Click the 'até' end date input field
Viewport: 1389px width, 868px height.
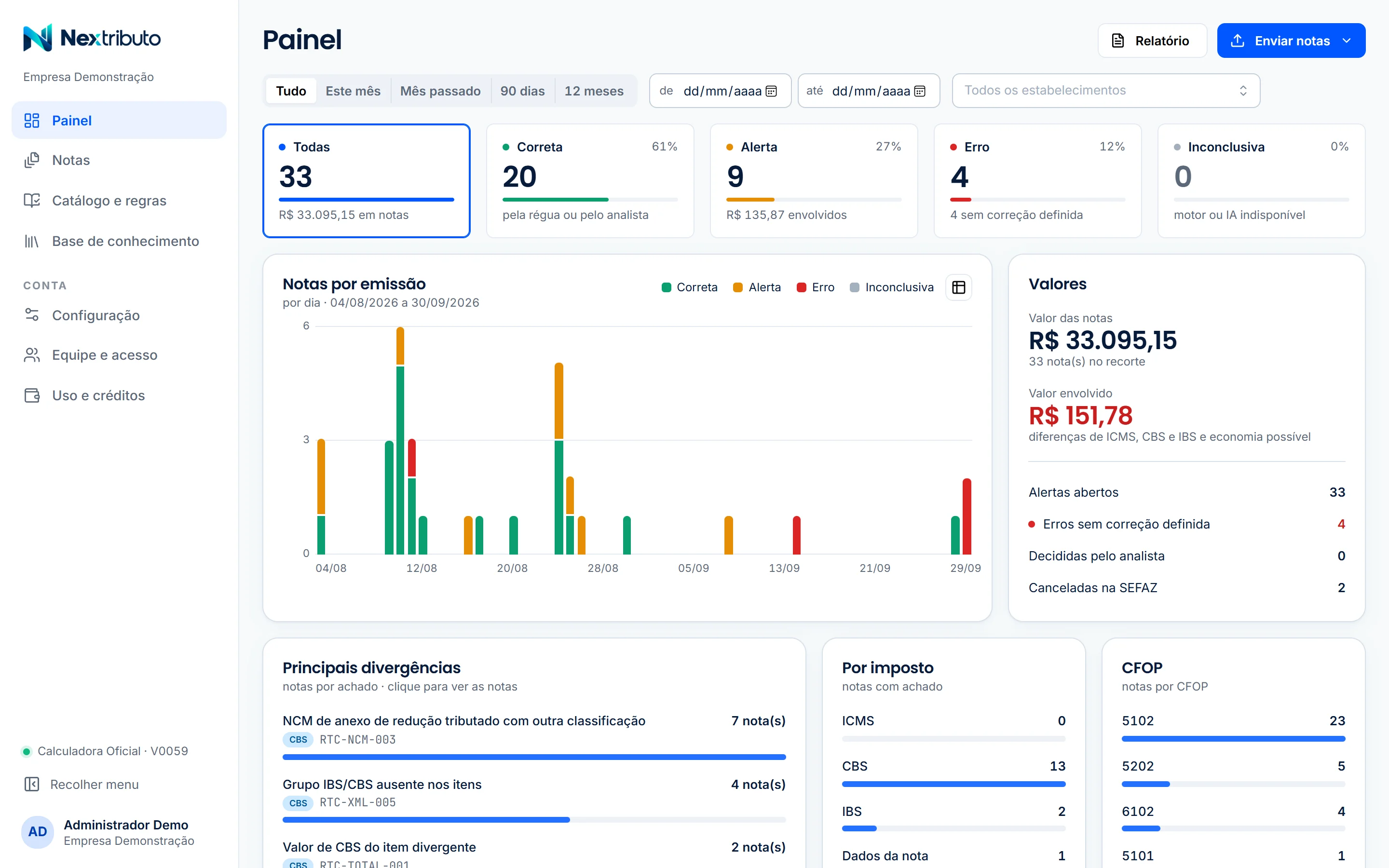869,91
